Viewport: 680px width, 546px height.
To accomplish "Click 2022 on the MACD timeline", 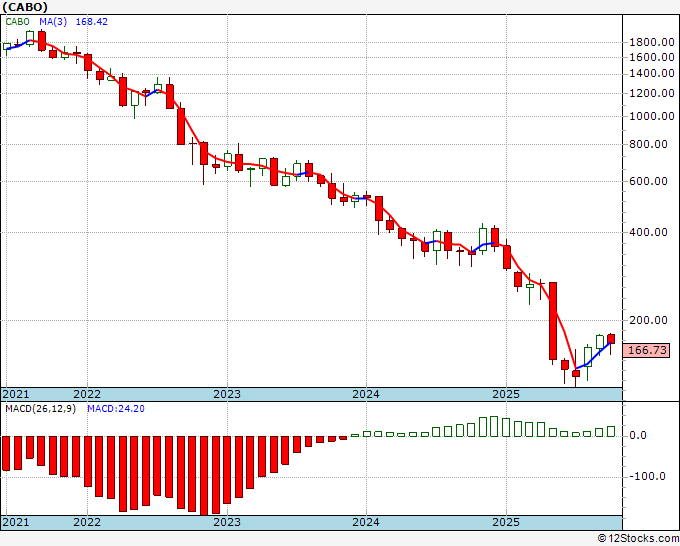I will pyautogui.click(x=87, y=522).
